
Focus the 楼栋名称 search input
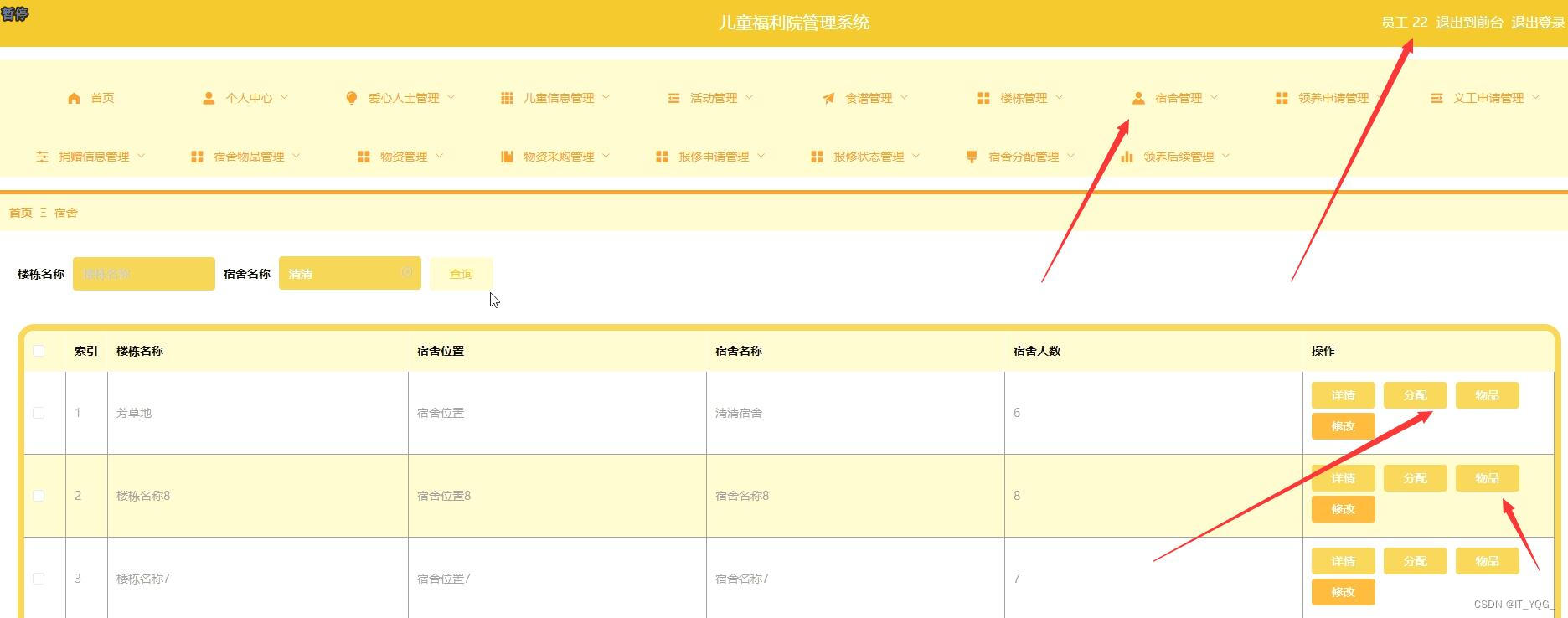144,274
